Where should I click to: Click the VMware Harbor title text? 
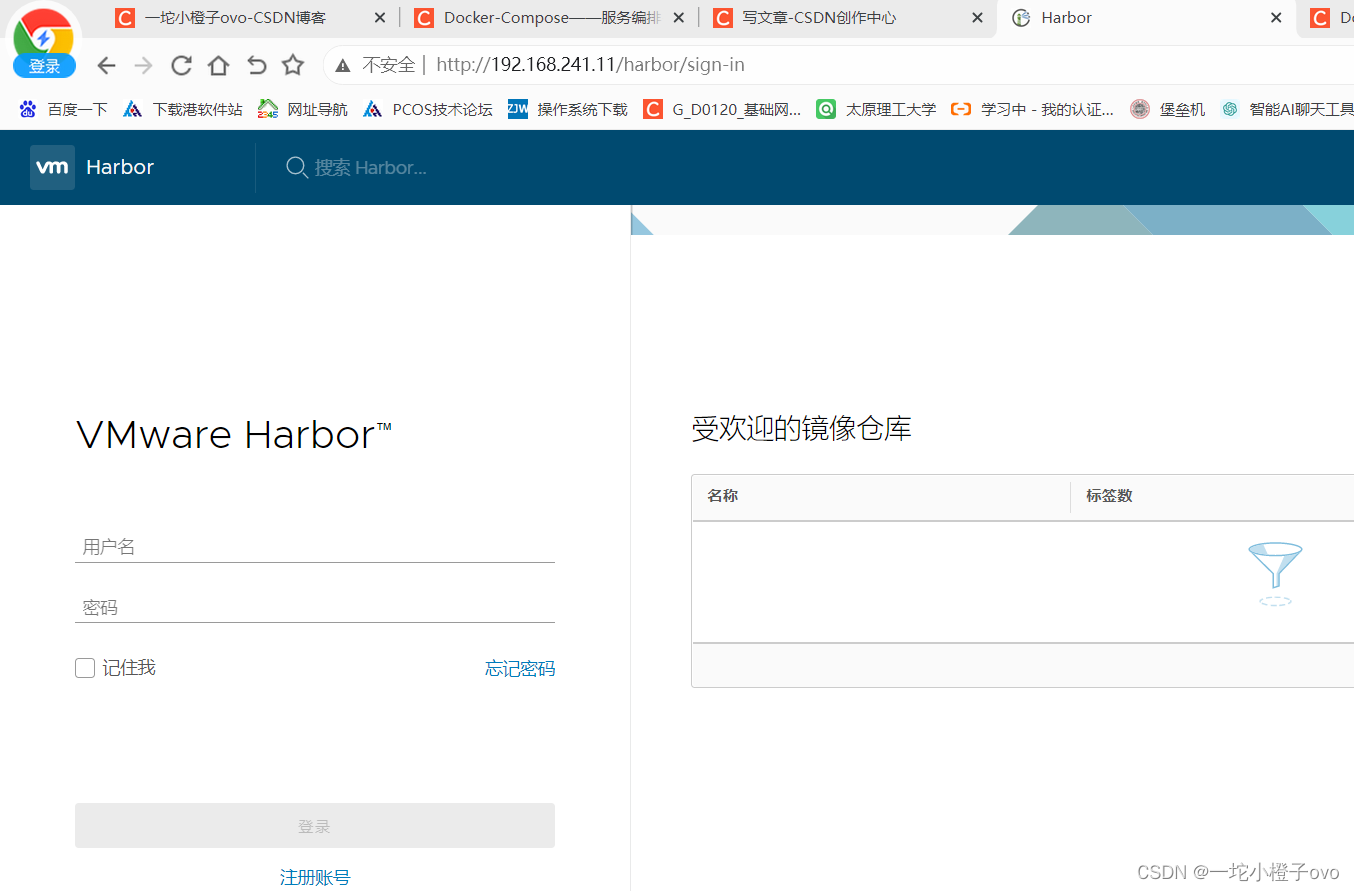point(234,435)
